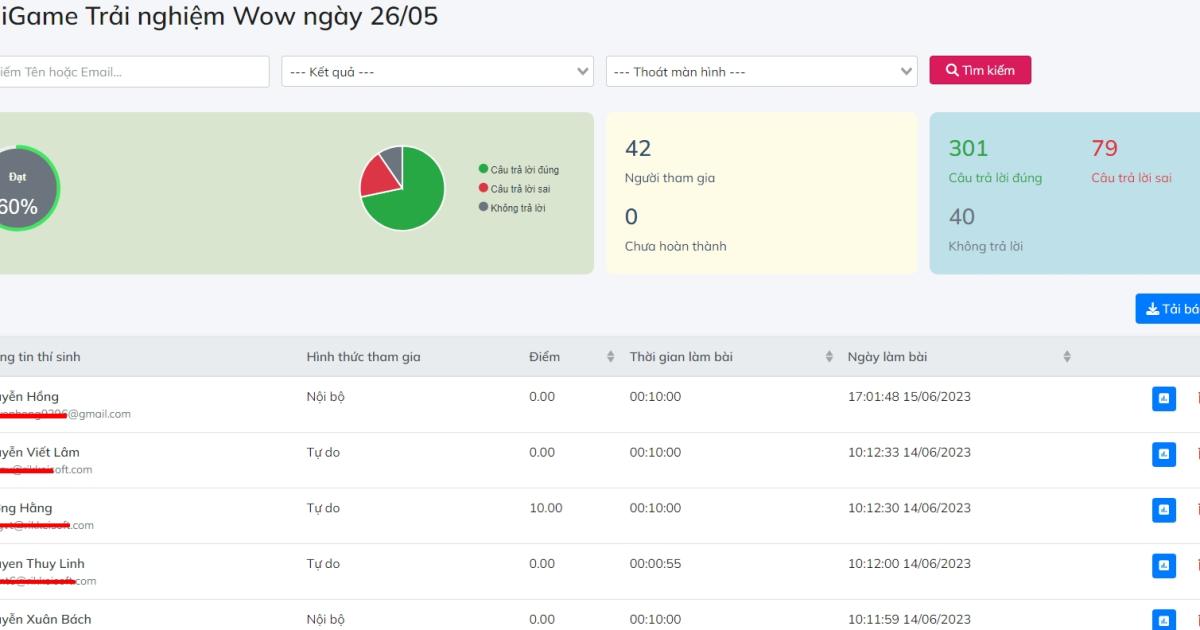Click the sort arrows beside Thời gian làm bài
Image resolution: width=1200 pixels, height=630 pixels.
[x=829, y=357]
